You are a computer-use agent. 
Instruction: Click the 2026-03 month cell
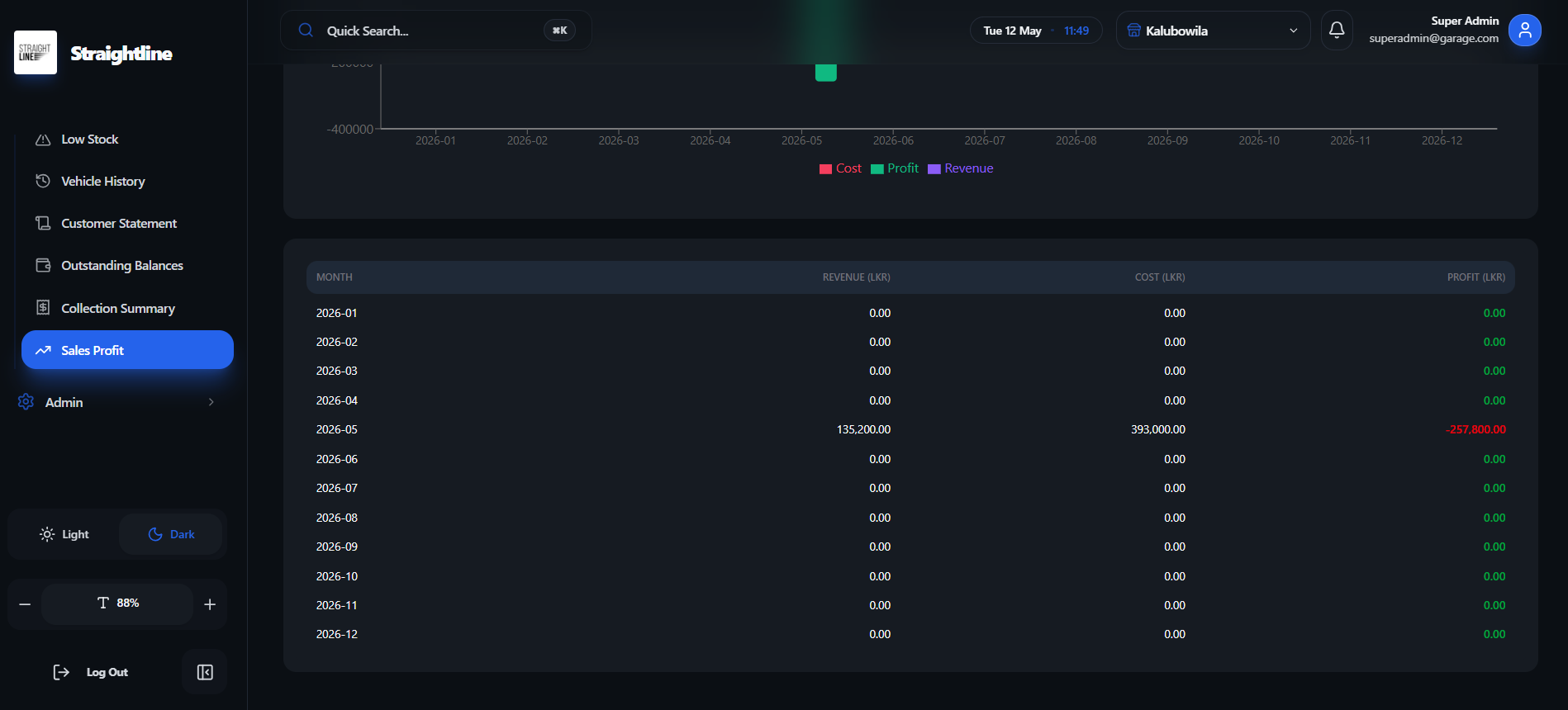[337, 371]
